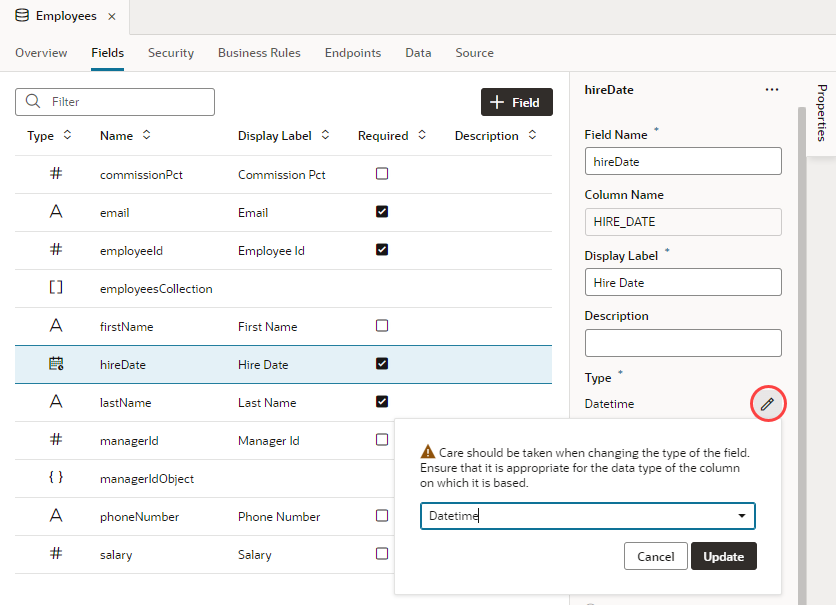Click the Employees database icon in the tab

click(x=22, y=17)
